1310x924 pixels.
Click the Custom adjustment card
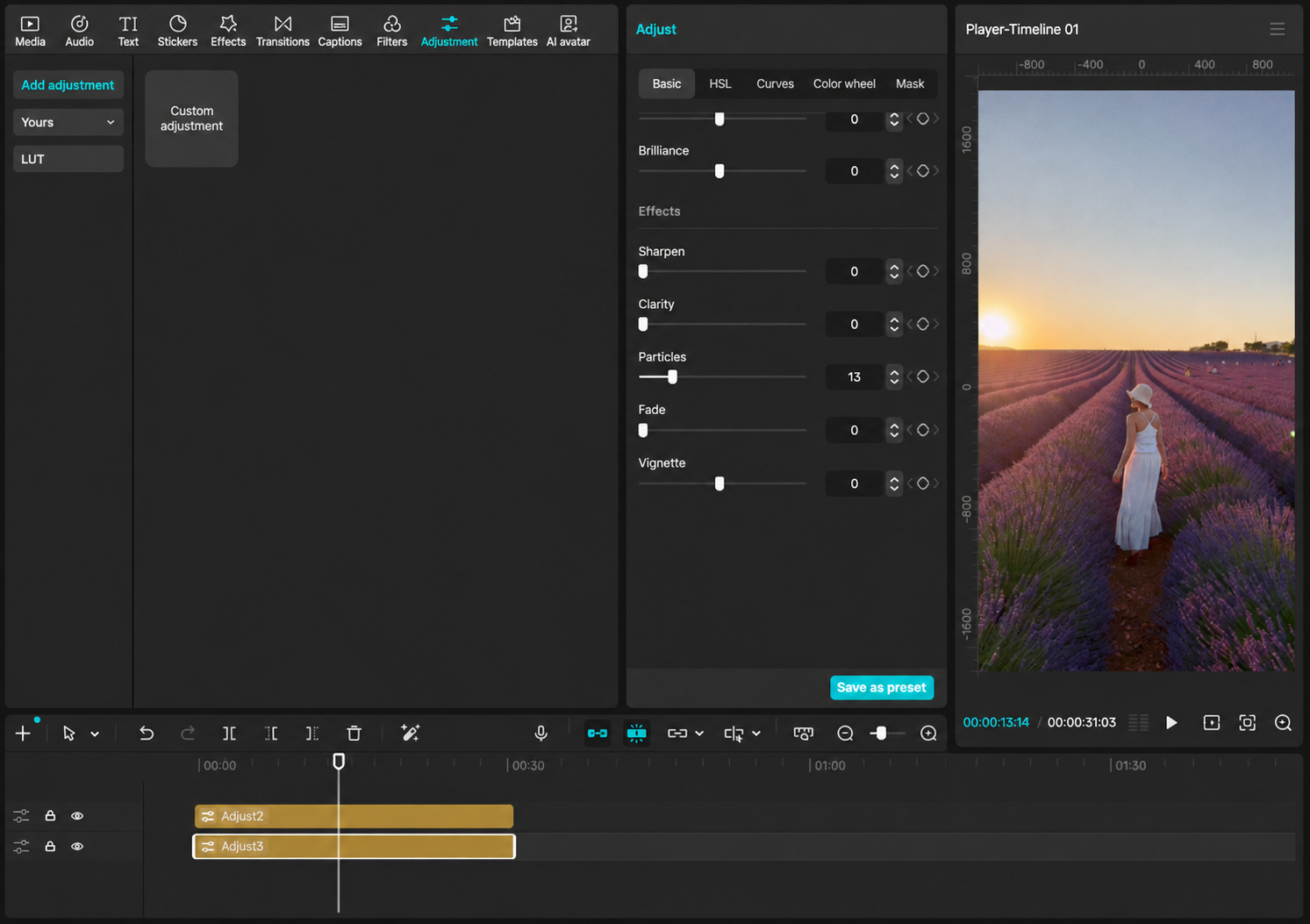click(x=191, y=118)
